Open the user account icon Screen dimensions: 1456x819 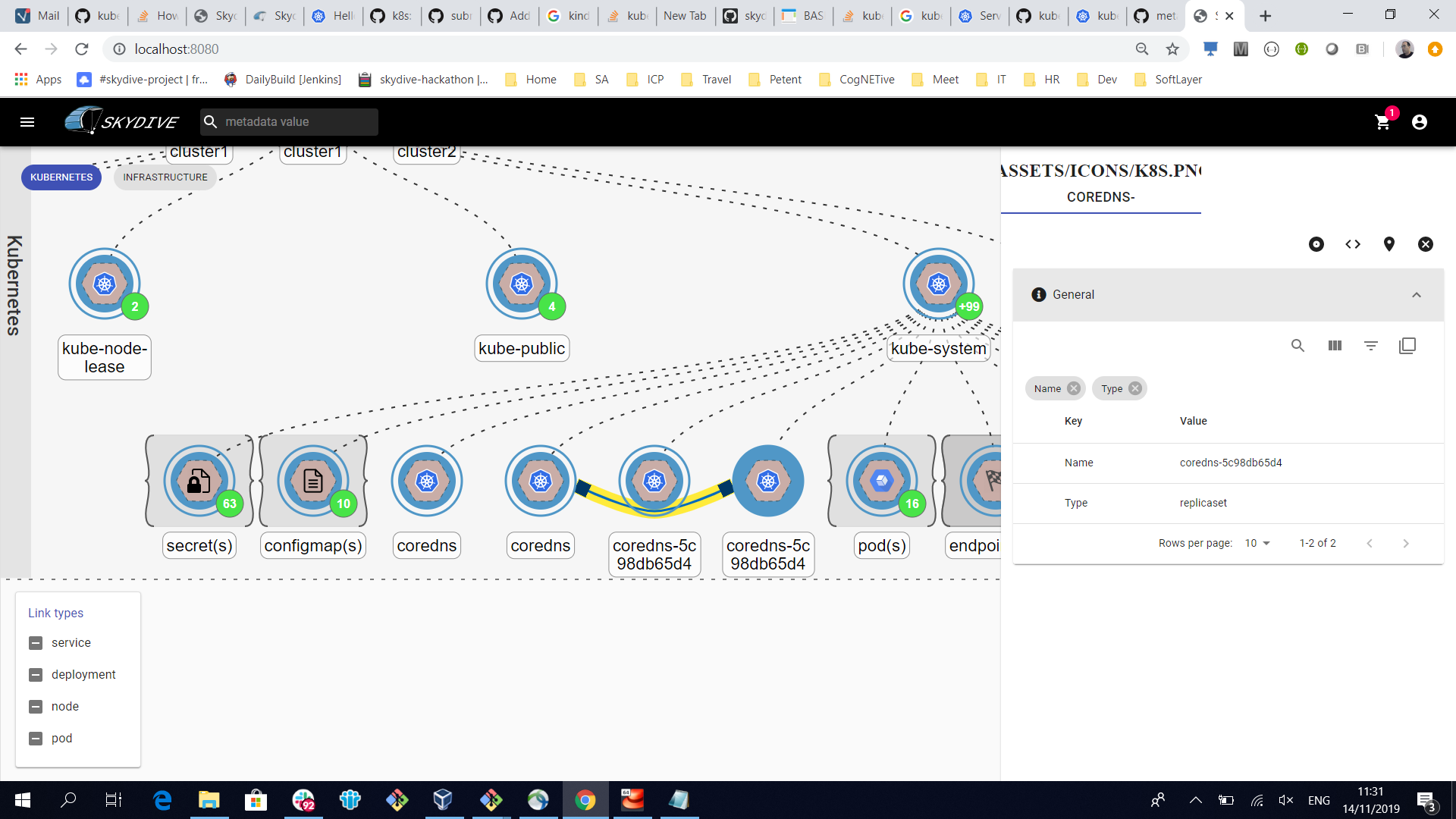pyautogui.click(x=1420, y=122)
